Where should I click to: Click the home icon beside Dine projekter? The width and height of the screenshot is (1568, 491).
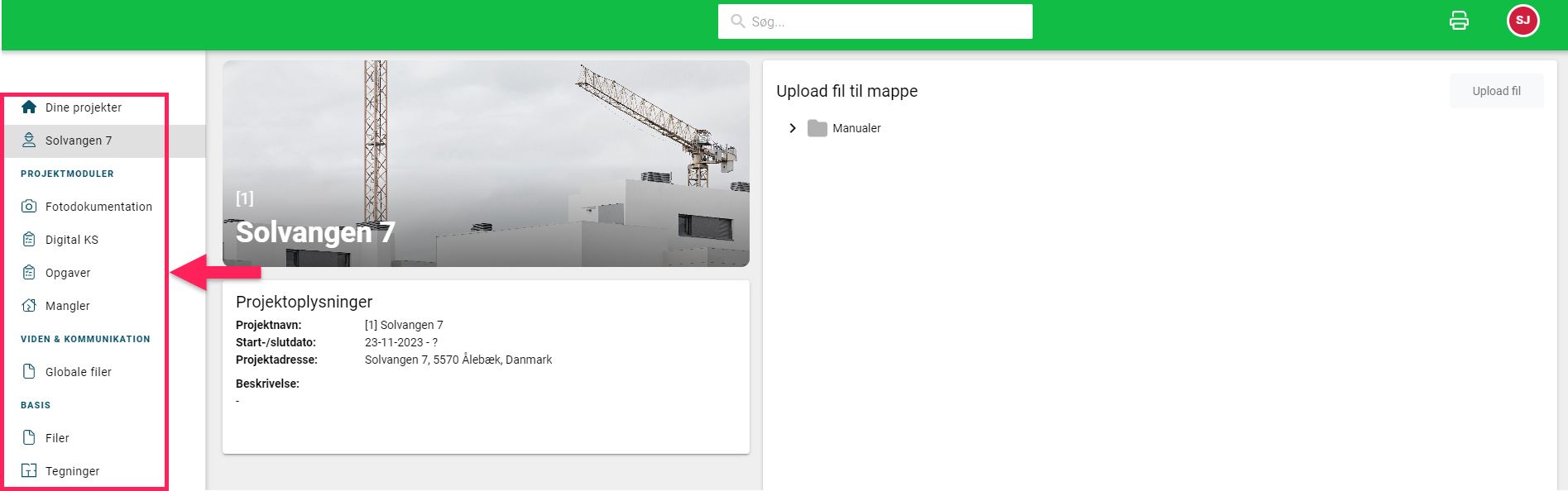(x=29, y=107)
